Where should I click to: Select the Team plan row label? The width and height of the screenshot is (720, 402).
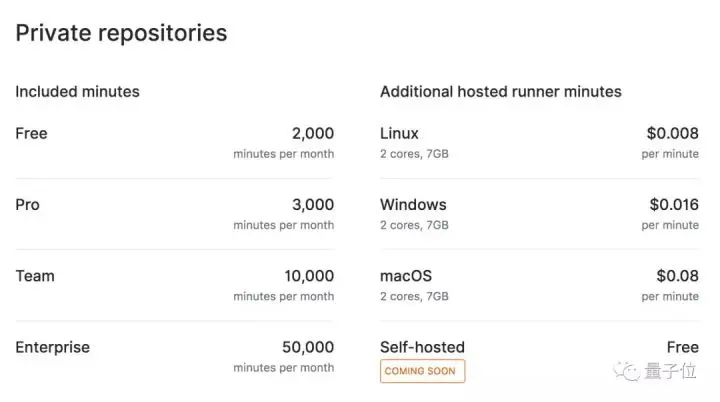(x=35, y=276)
